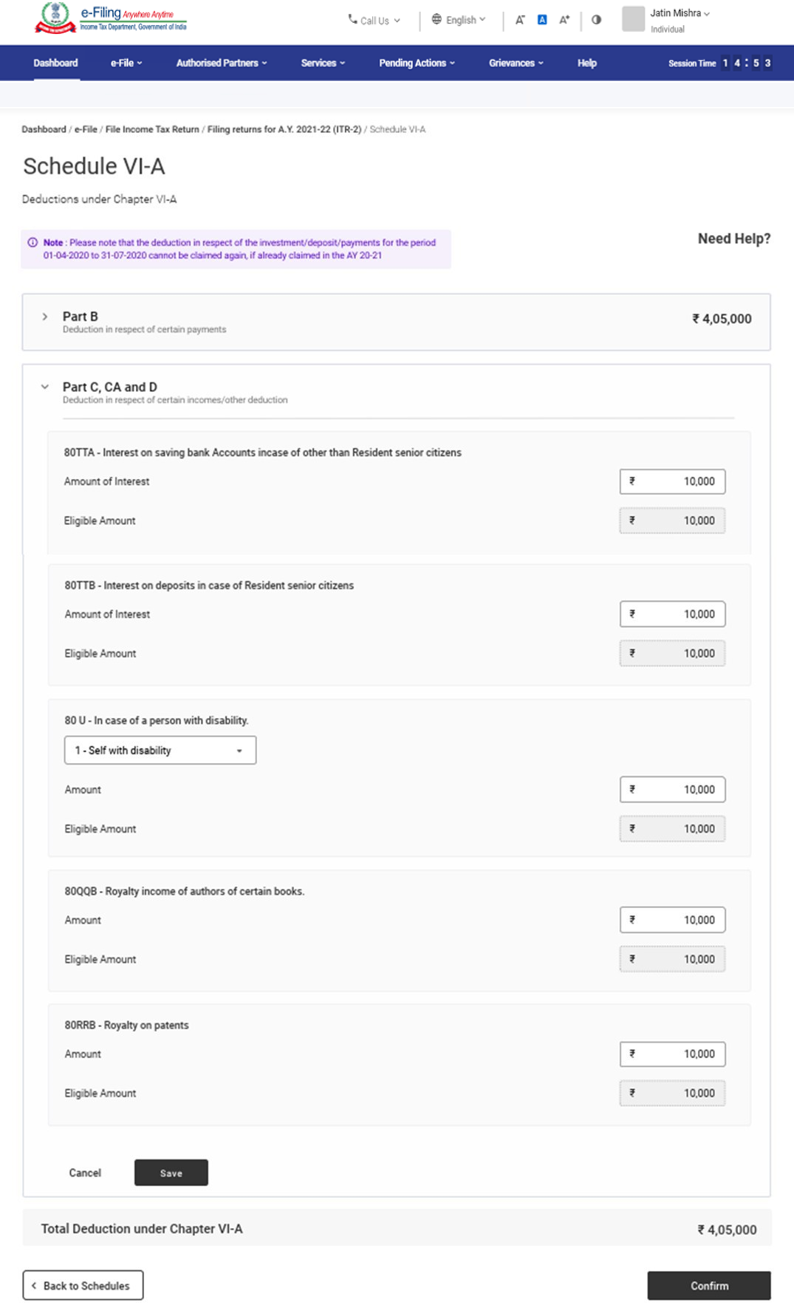This screenshot has width=794, height=1314.
Task: Click the Save button
Action: tap(171, 1173)
